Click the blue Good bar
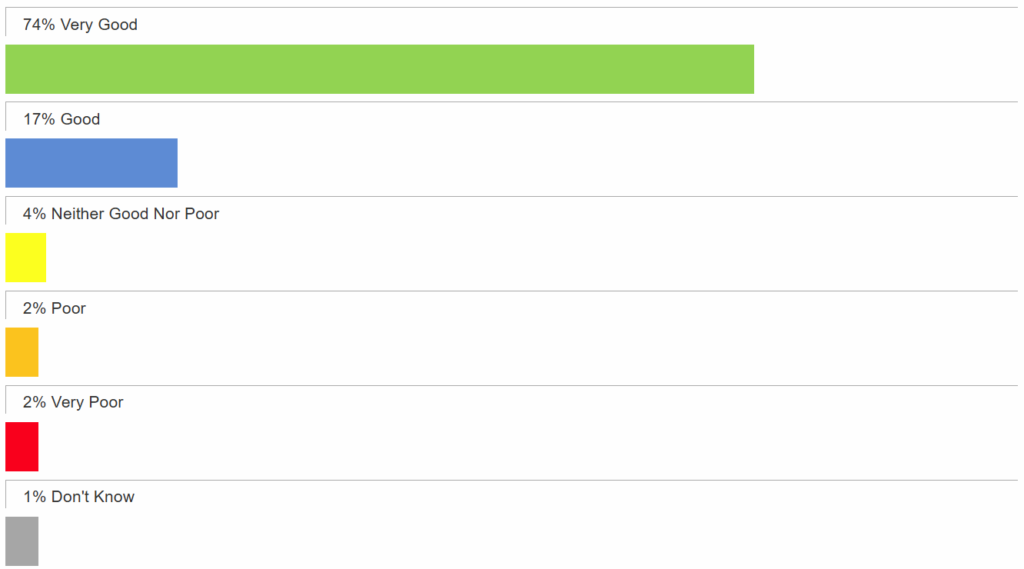This screenshot has height=569, width=1024. (91, 163)
